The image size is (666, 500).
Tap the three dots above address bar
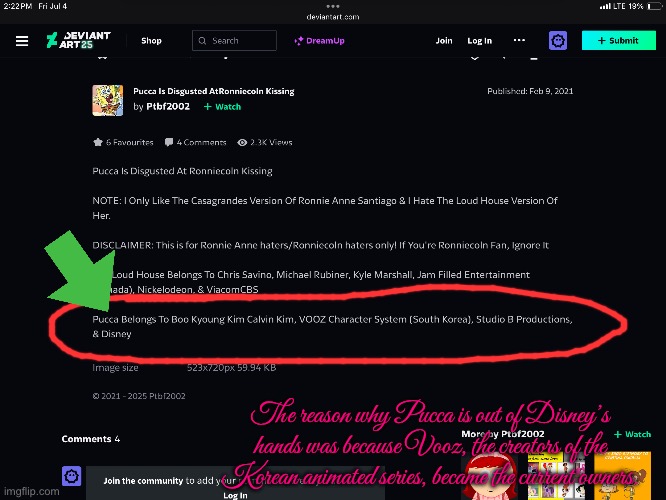click(333, 6)
